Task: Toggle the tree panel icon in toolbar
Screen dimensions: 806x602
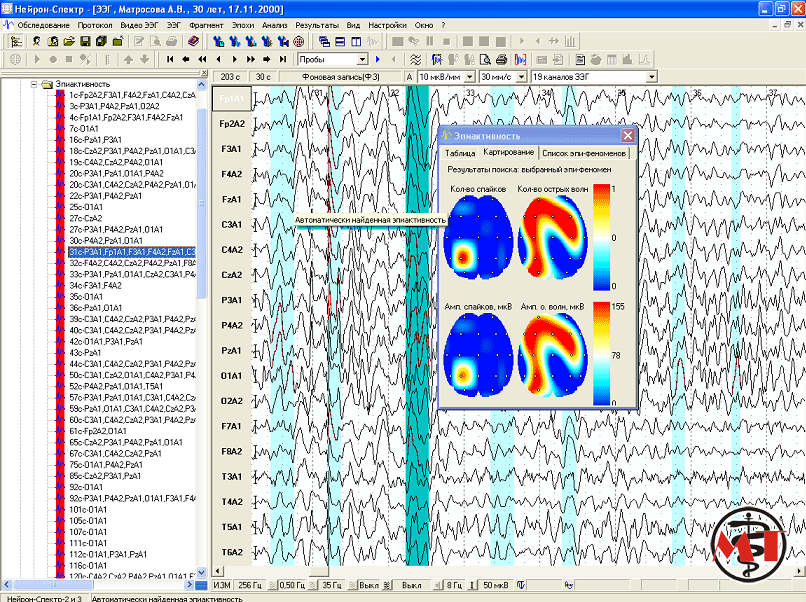Action: coord(16,41)
